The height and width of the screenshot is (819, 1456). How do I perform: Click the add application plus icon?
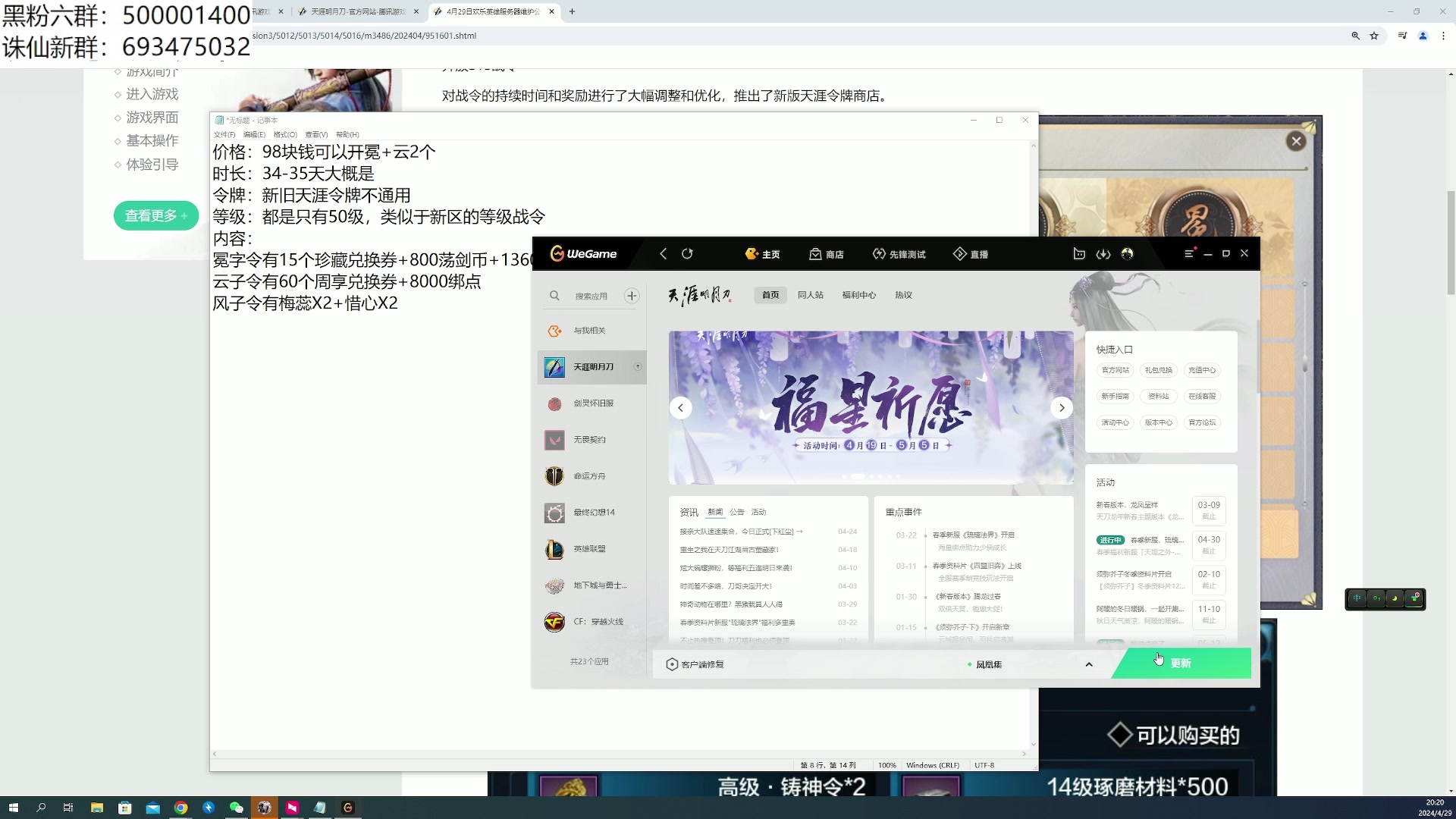pos(632,296)
